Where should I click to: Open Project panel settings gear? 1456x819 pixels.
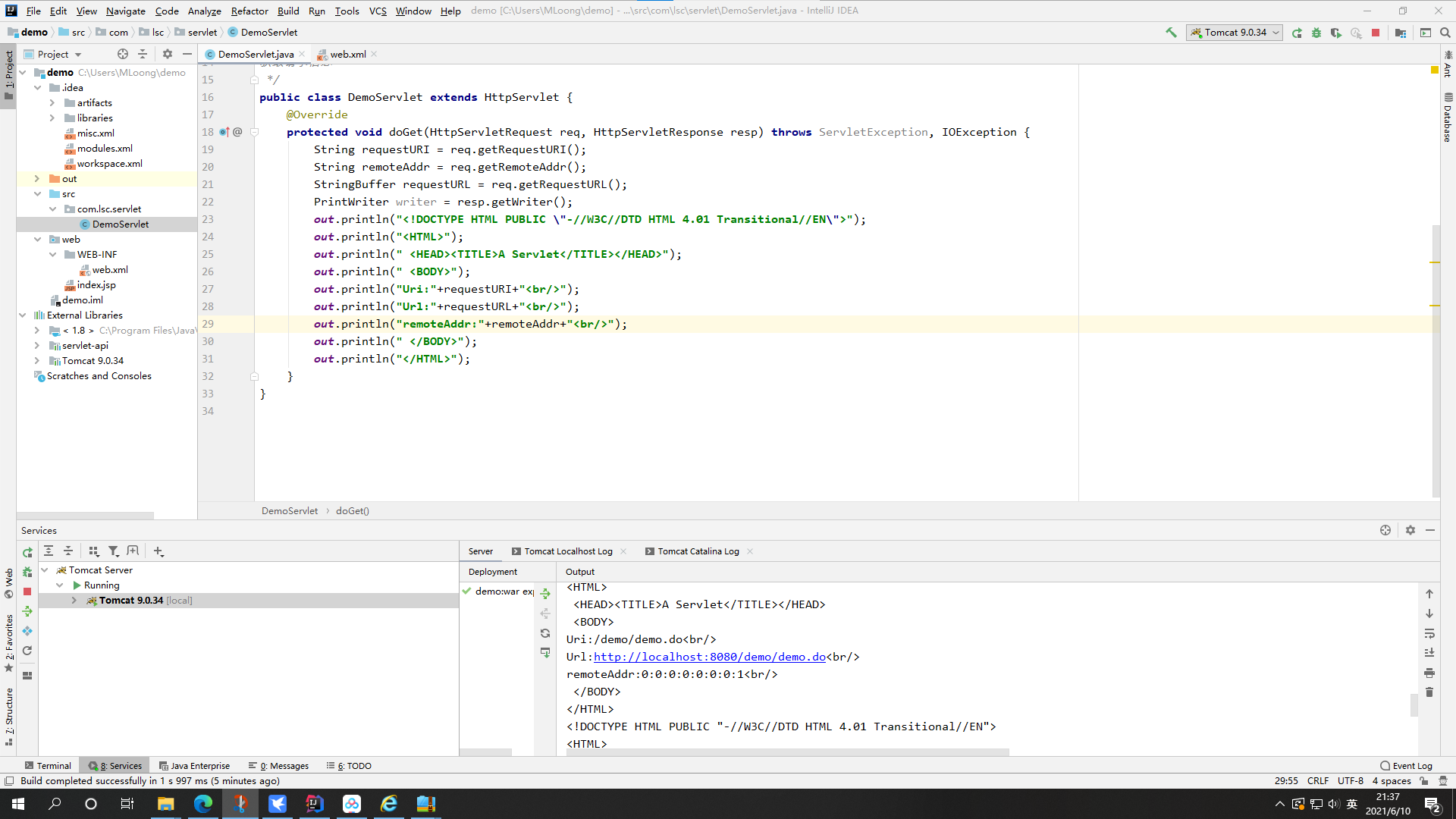[168, 54]
